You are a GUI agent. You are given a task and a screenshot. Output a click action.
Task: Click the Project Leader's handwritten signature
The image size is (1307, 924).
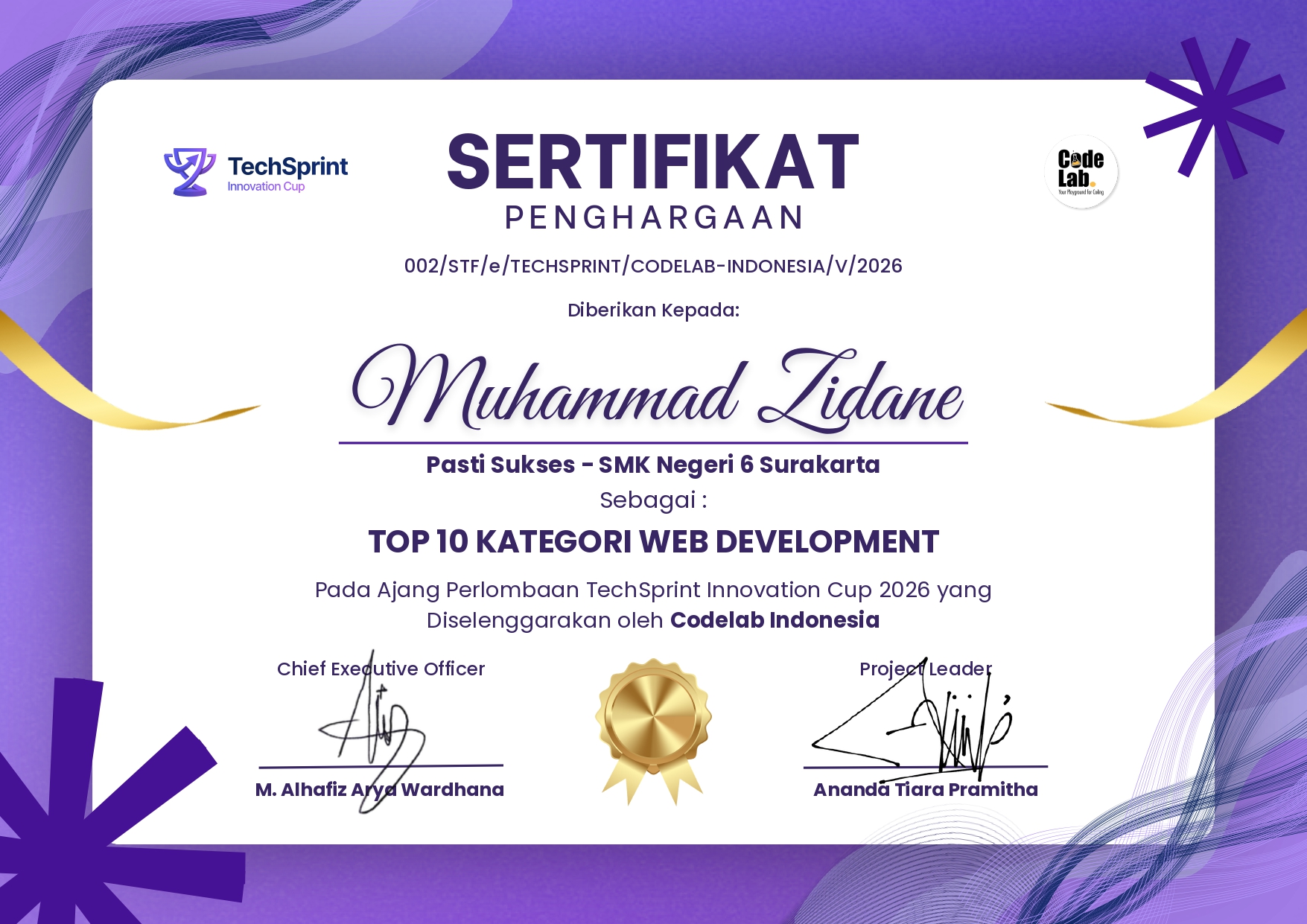tap(912, 720)
